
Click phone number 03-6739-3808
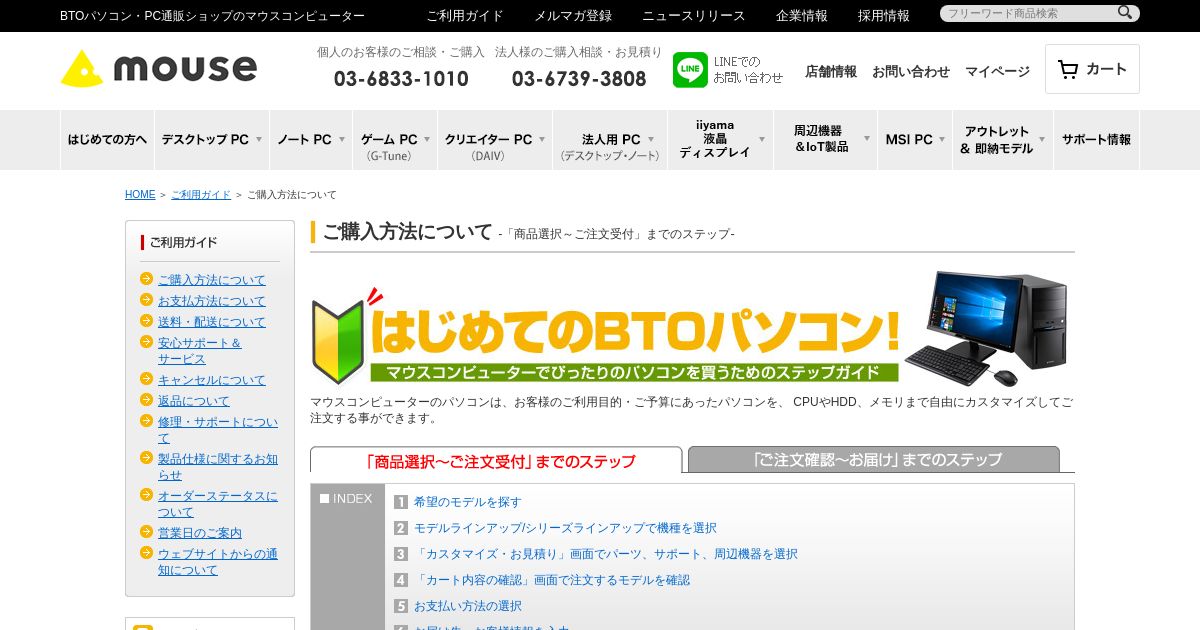coord(579,79)
